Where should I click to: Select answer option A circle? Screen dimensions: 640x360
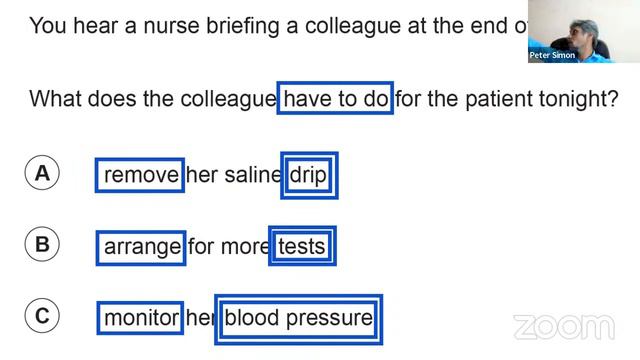click(42, 173)
